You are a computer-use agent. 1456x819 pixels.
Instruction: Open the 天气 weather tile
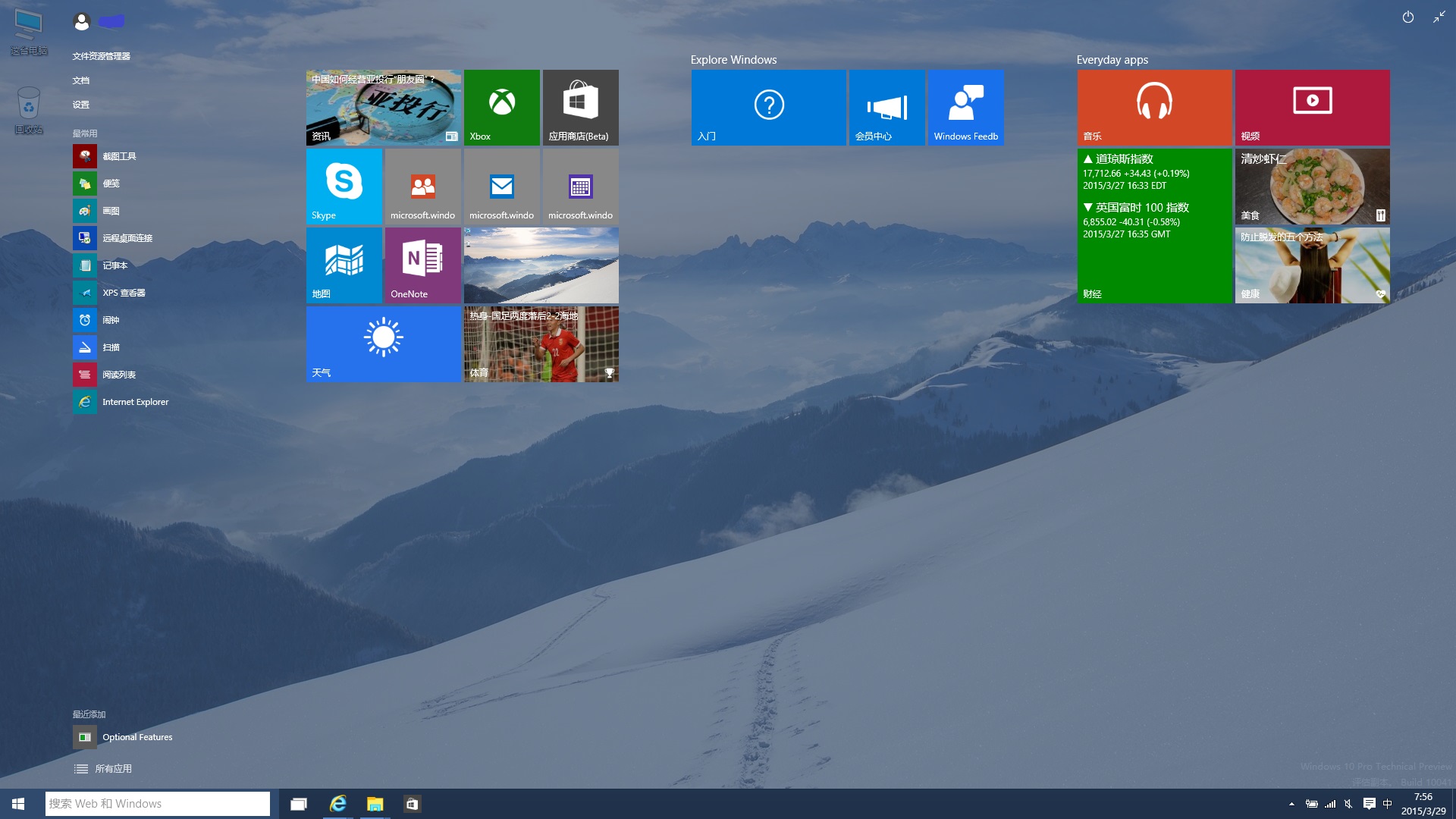pos(383,344)
